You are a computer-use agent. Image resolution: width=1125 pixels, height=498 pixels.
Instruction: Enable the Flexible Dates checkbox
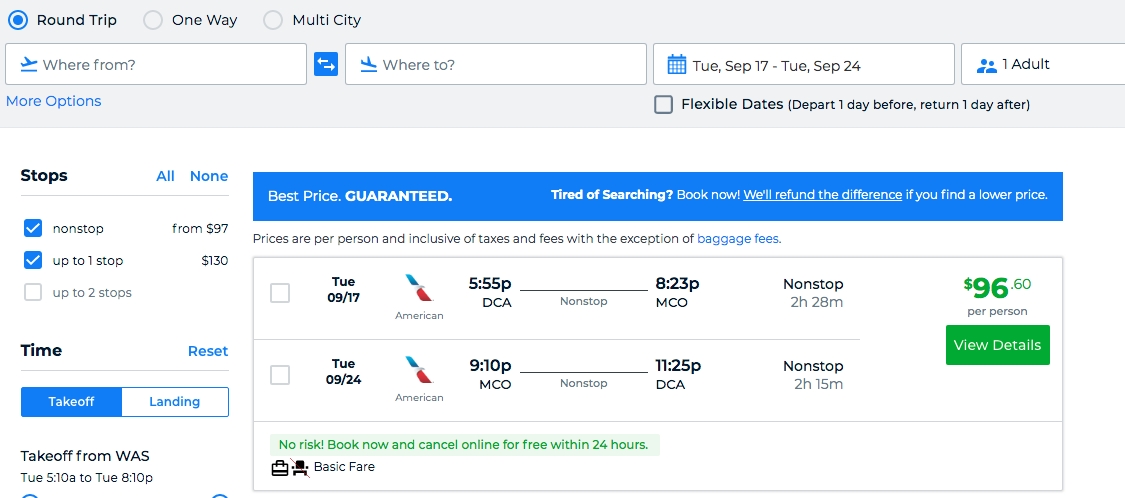pyautogui.click(x=664, y=105)
